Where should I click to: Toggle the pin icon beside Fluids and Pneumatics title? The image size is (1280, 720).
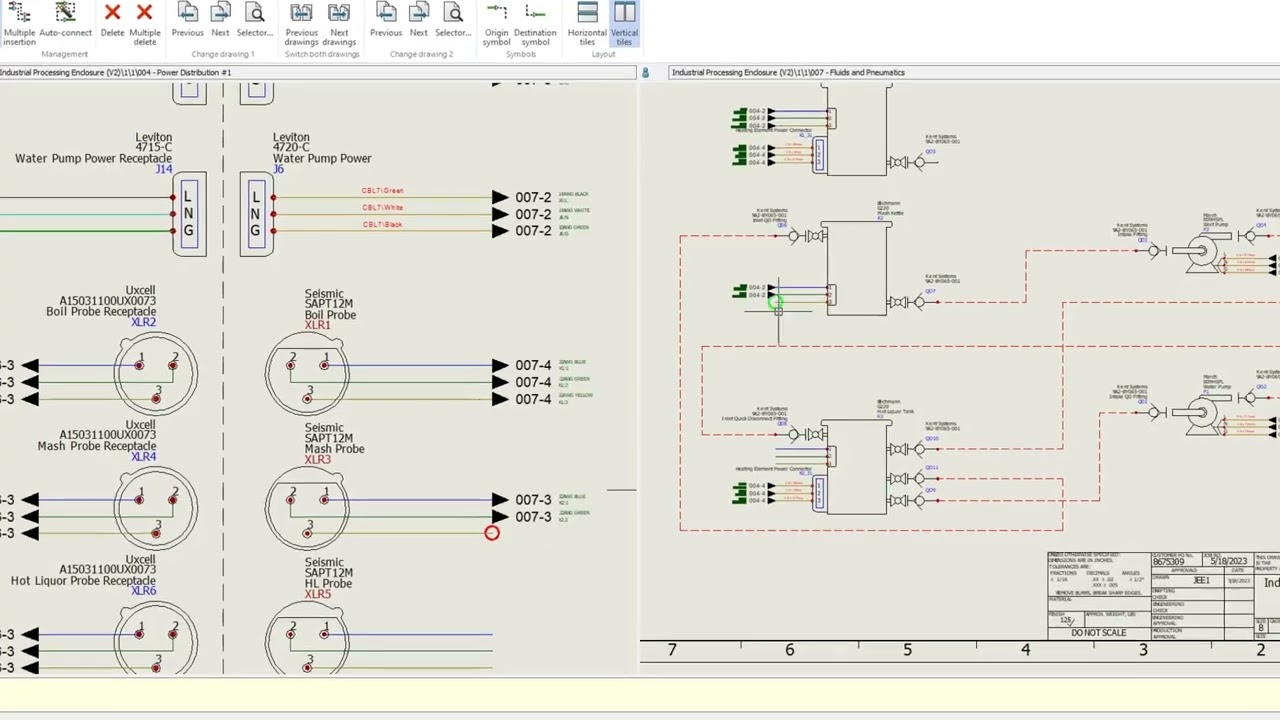click(645, 72)
